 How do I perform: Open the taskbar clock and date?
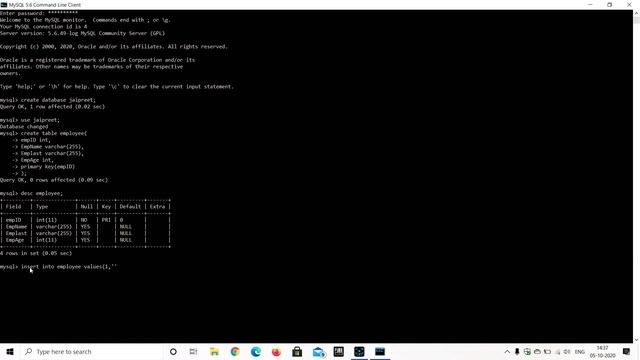[602, 351]
